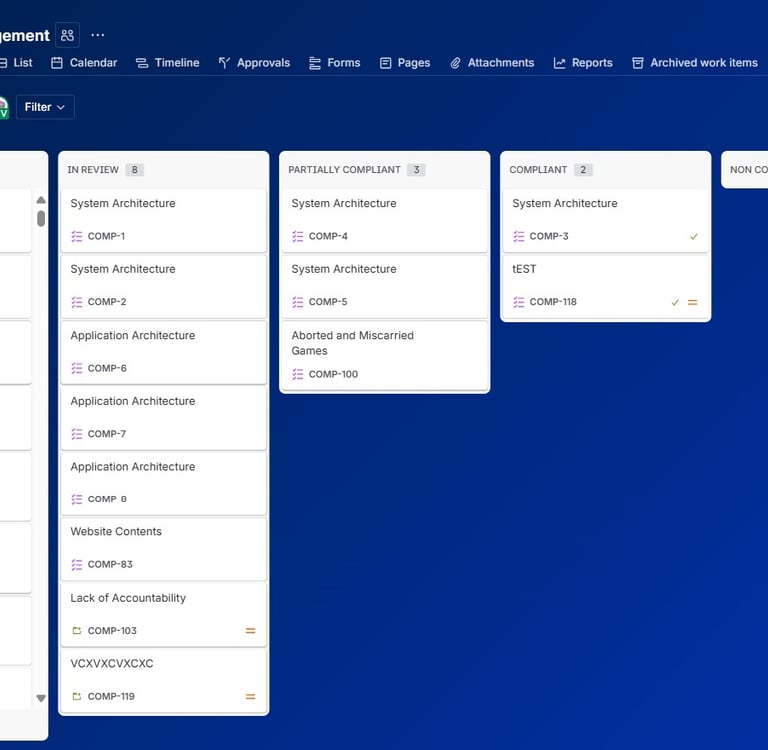The height and width of the screenshot is (750, 768).
Task: Click the issue type icon on COMP-100
Action: [x=298, y=374]
